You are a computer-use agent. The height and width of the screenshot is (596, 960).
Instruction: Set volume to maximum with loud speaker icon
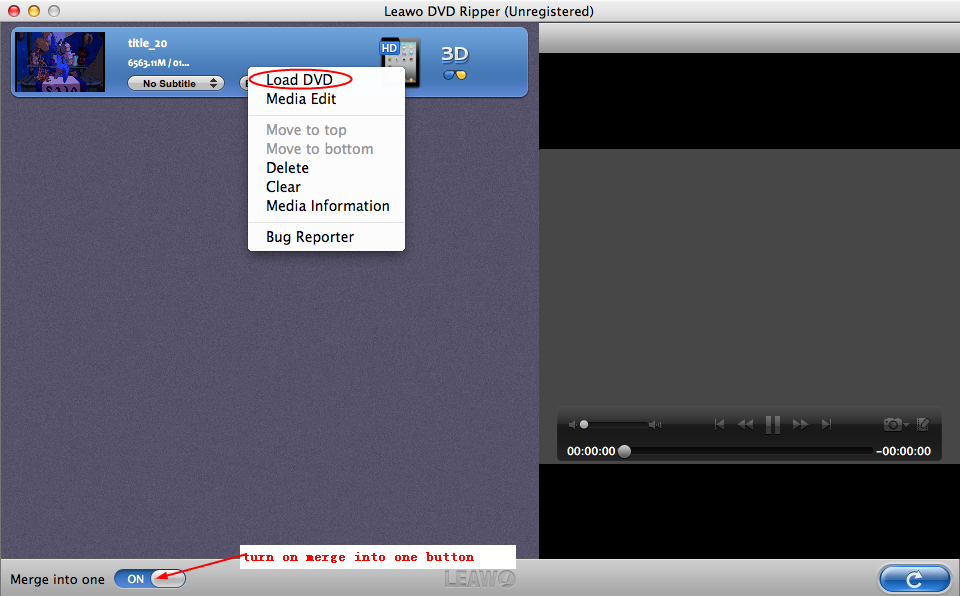(655, 424)
